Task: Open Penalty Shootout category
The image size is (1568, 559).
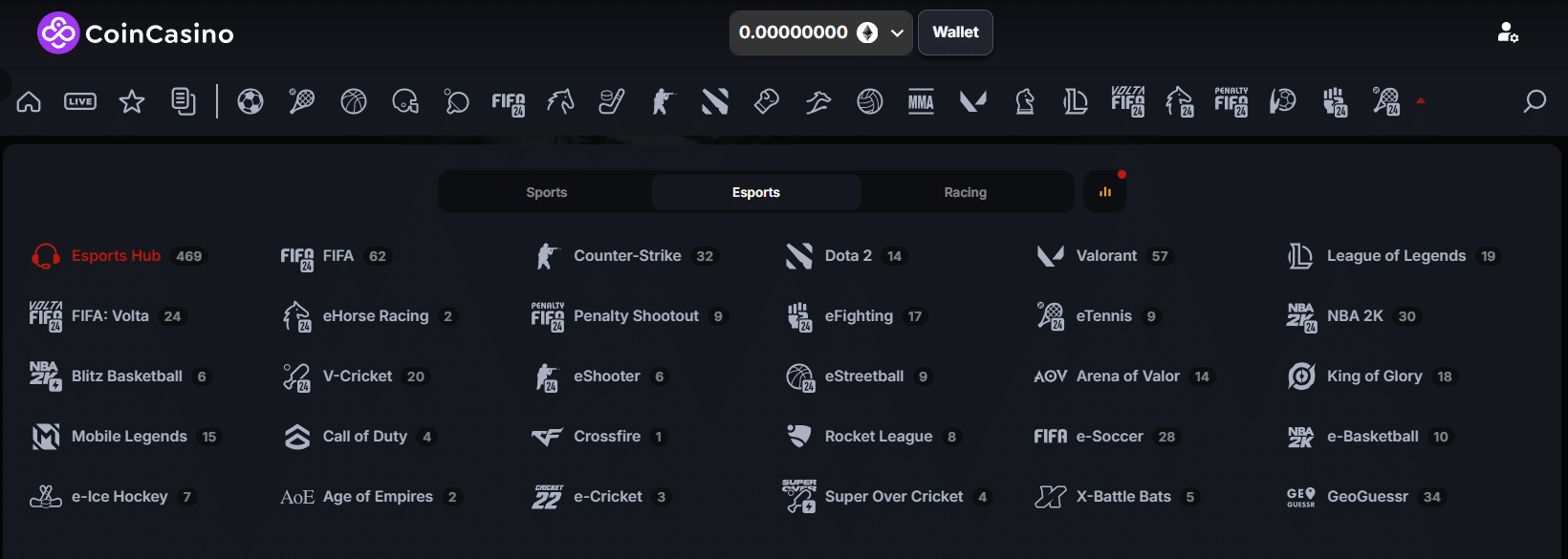Action: (x=629, y=316)
